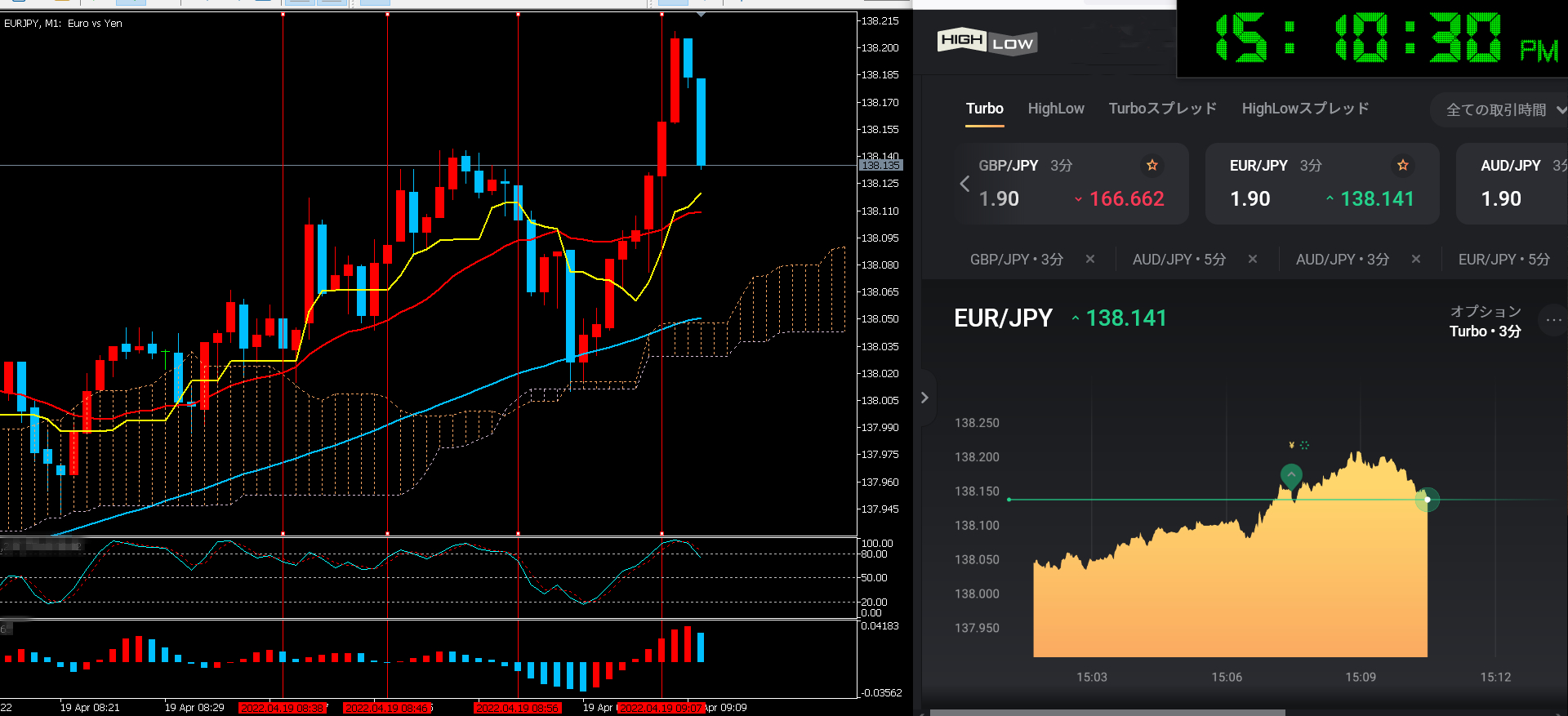Select the EUR/JPY 3分 asset card
This screenshot has height=716, width=1568.
click(x=1321, y=184)
